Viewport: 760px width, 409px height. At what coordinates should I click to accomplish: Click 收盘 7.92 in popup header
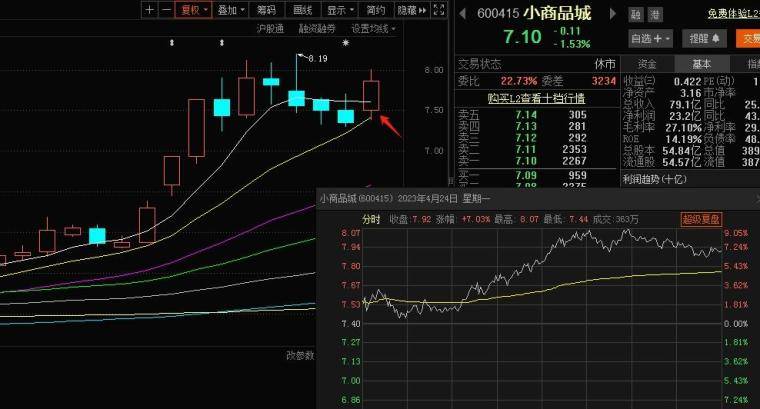tap(411, 220)
